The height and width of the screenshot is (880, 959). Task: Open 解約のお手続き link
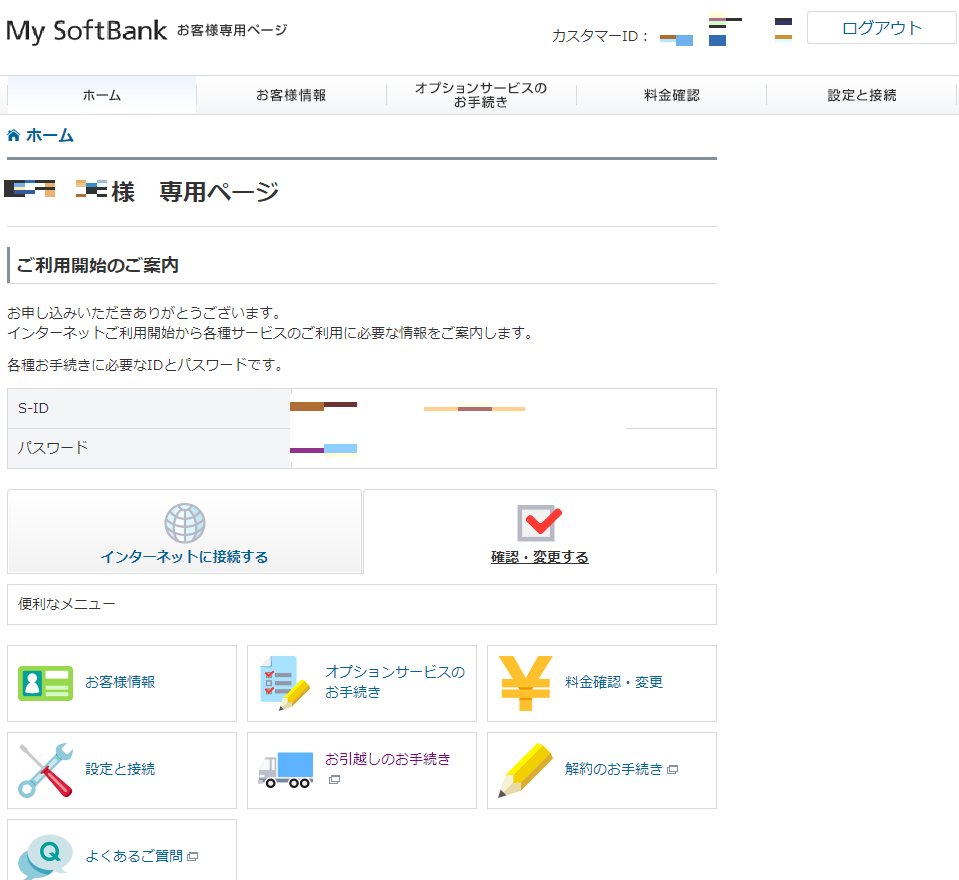[613, 769]
